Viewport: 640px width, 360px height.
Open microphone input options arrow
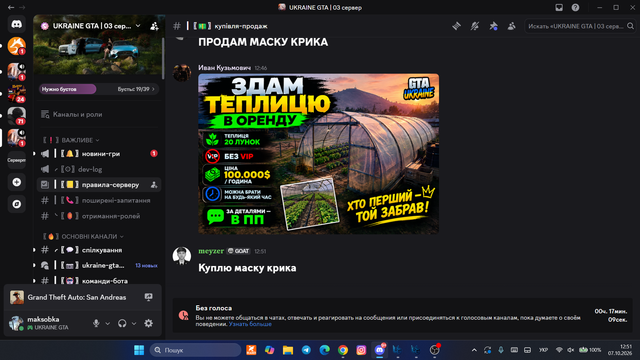[108, 324]
